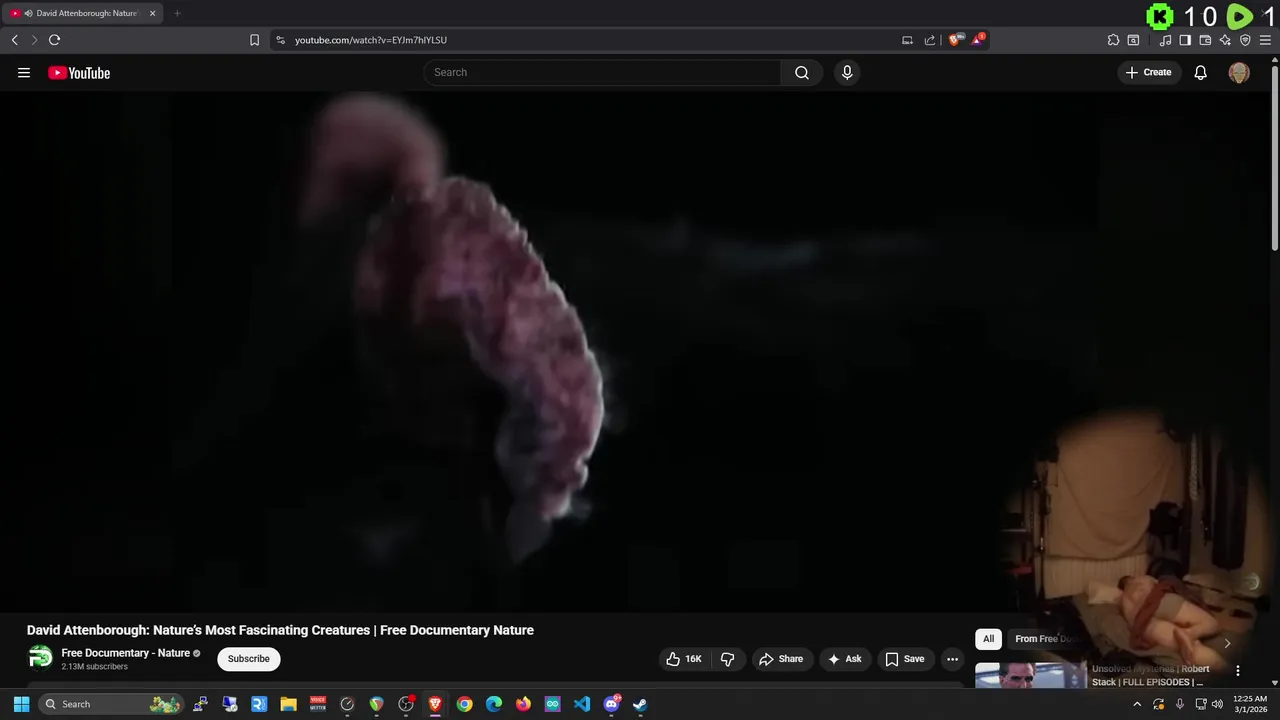
Task: Mute the tab via speaker icon
Action: [x=28, y=13]
